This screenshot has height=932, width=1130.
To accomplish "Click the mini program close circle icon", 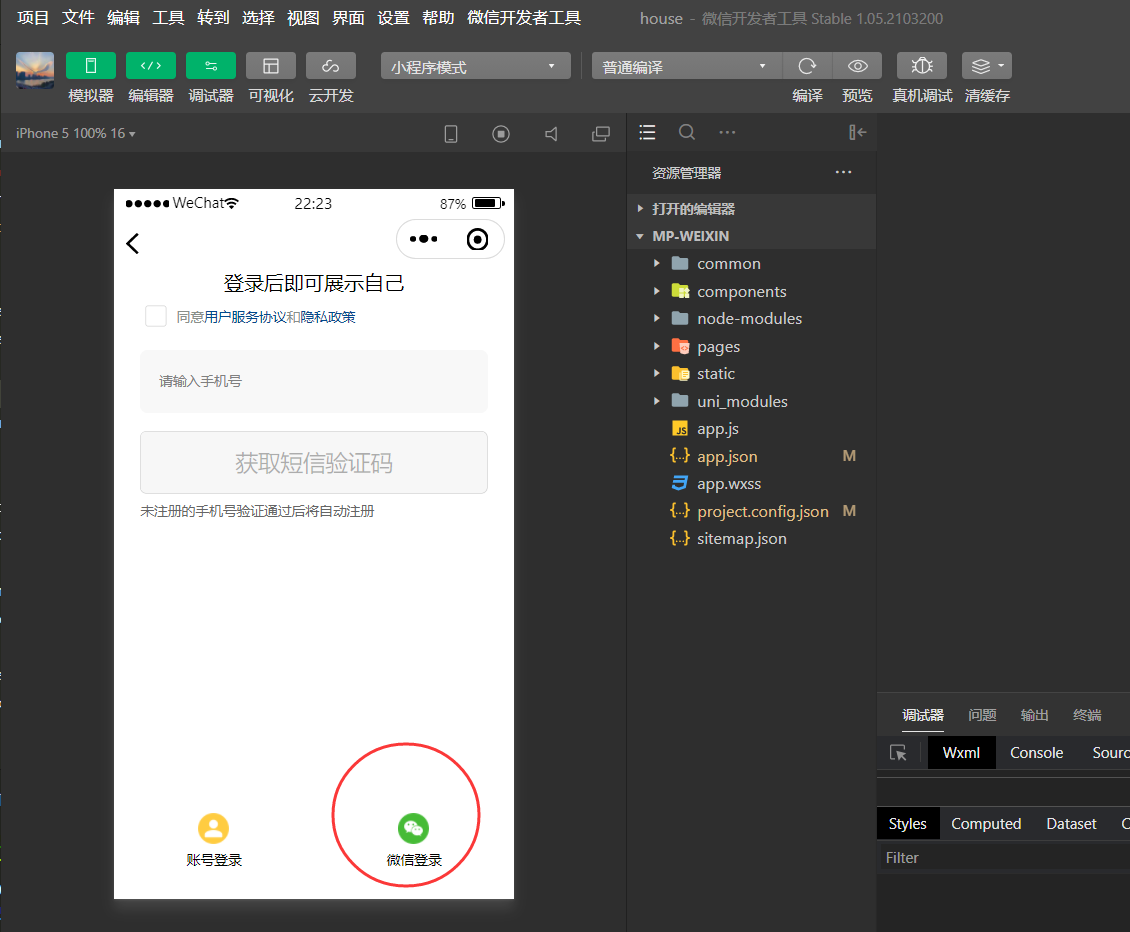I will click(477, 239).
